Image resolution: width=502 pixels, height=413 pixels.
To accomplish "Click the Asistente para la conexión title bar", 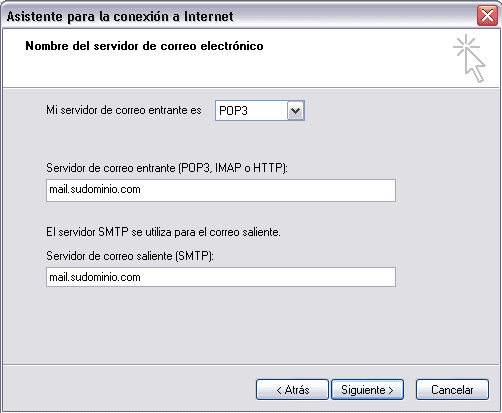I will click(x=233, y=16).
